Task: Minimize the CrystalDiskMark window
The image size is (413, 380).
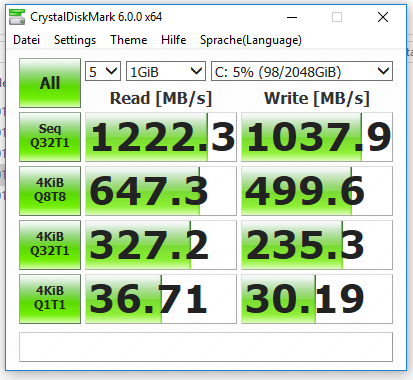Action: pos(292,17)
